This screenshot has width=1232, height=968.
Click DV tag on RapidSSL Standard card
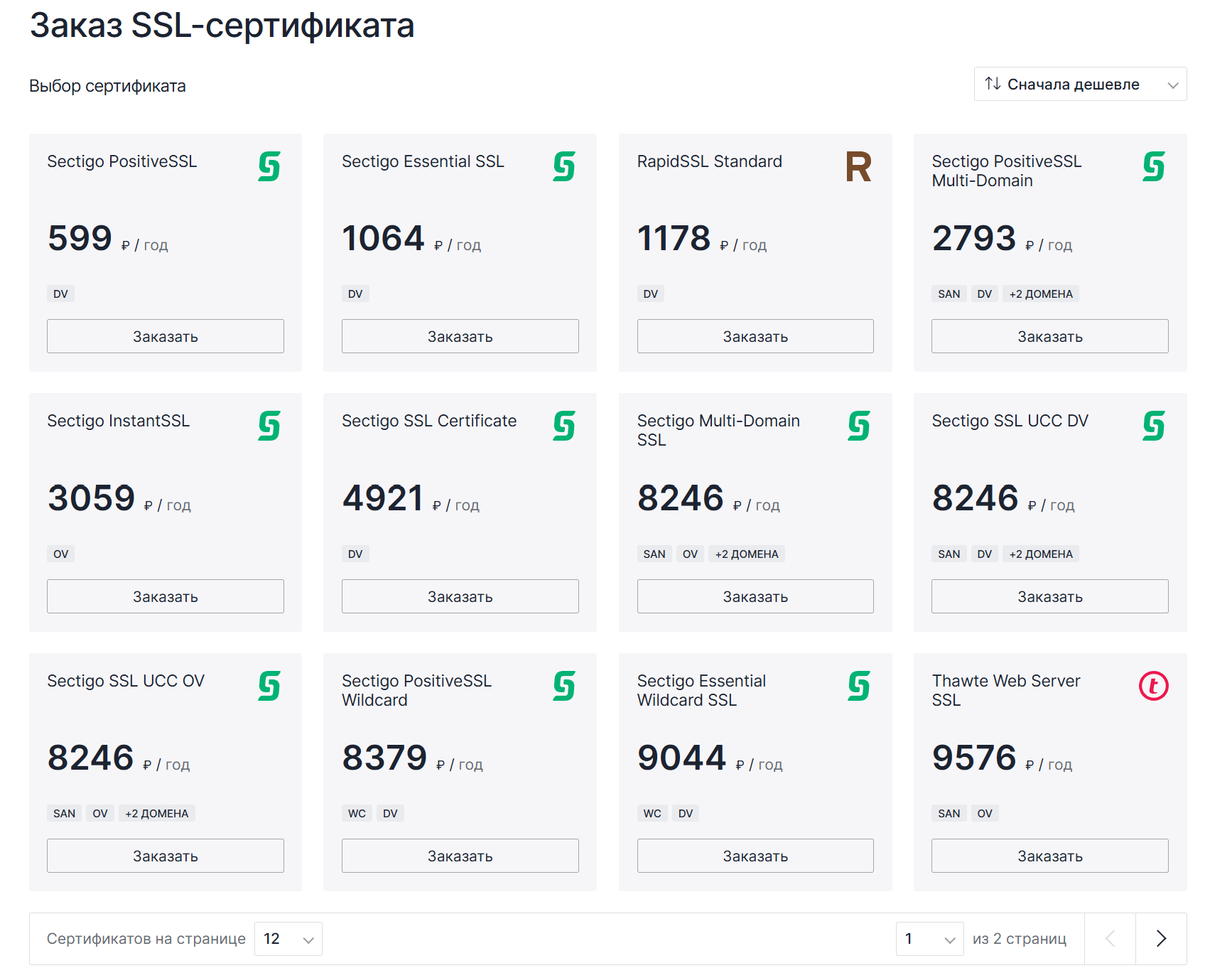[651, 294]
